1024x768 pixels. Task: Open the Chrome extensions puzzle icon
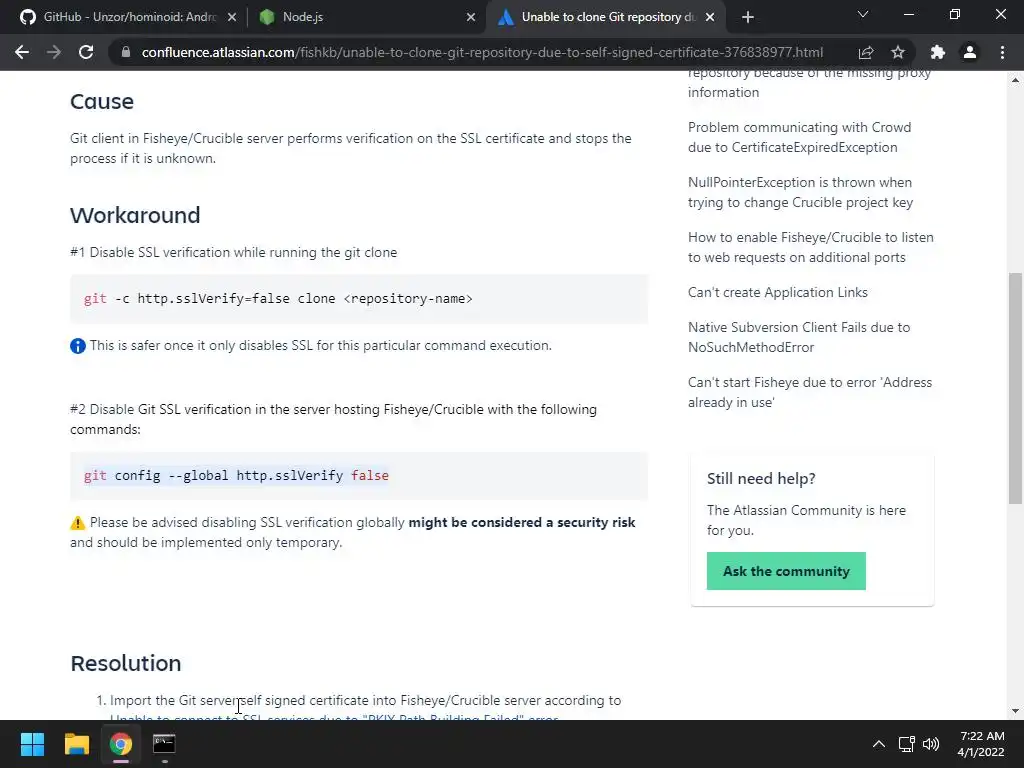[938, 52]
